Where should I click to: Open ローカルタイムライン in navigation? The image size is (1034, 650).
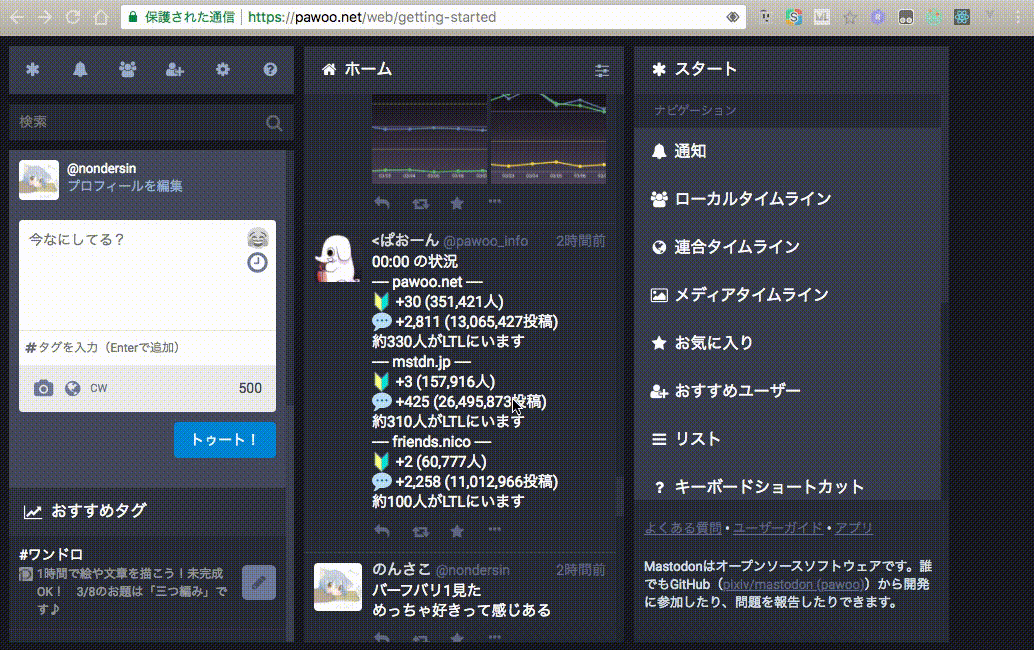[x=787, y=199]
